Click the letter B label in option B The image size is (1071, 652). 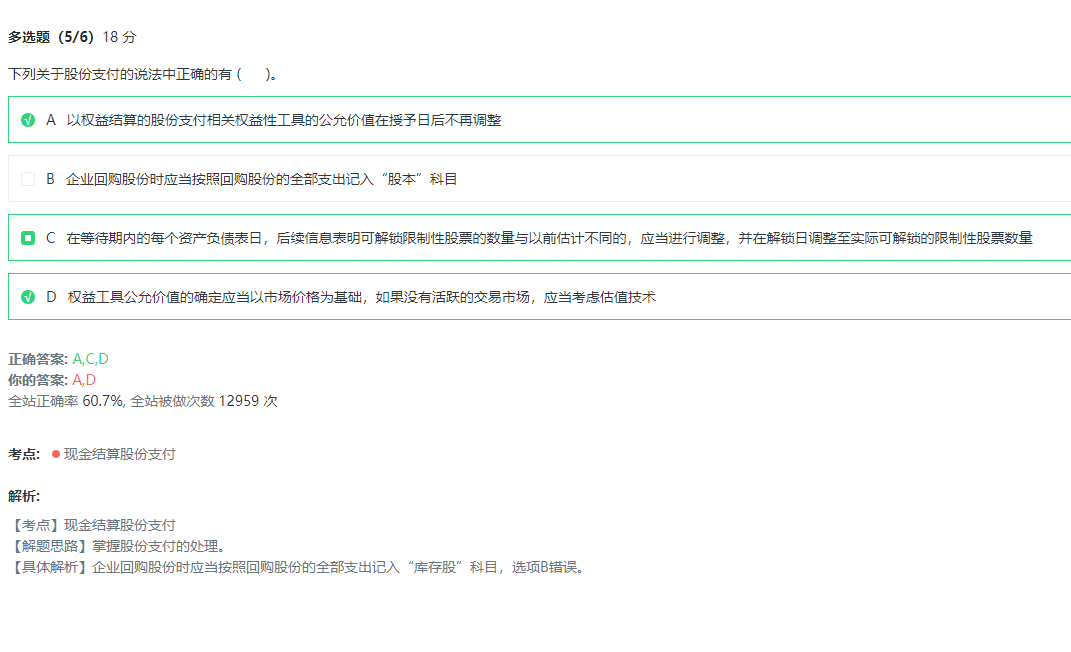tap(50, 179)
